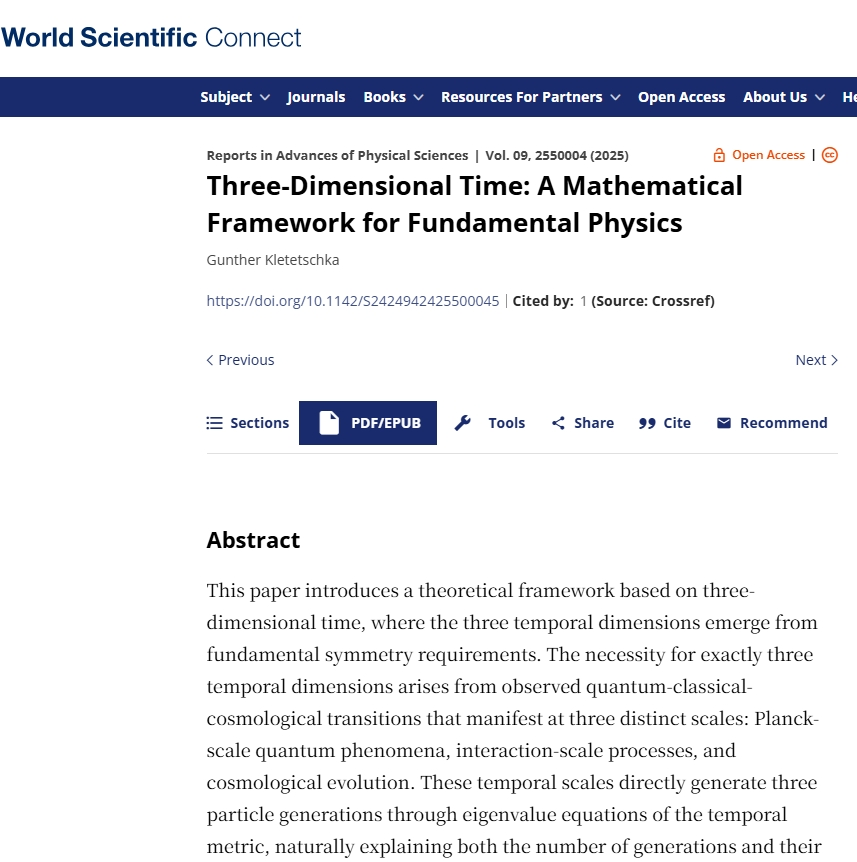Open the Resources For Partners dropdown
The height and width of the screenshot is (862, 857).
tap(530, 97)
